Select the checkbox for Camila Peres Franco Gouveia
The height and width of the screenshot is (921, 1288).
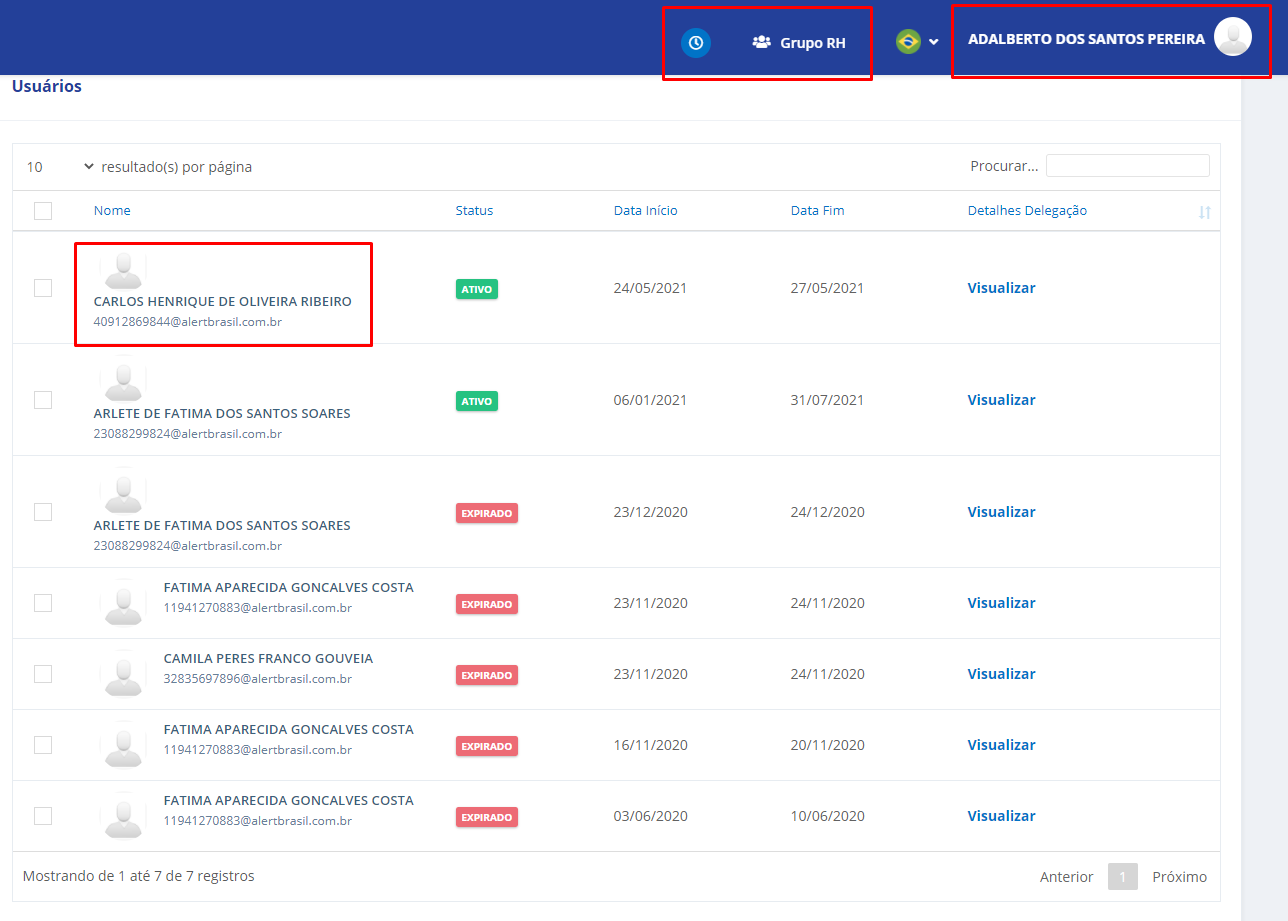tap(43, 674)
